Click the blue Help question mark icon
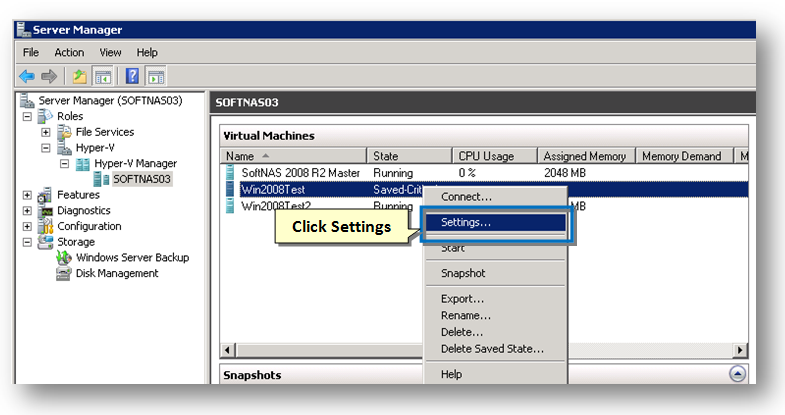The width and height of the screenshot is (785, 415). click(x=132, y=75)
